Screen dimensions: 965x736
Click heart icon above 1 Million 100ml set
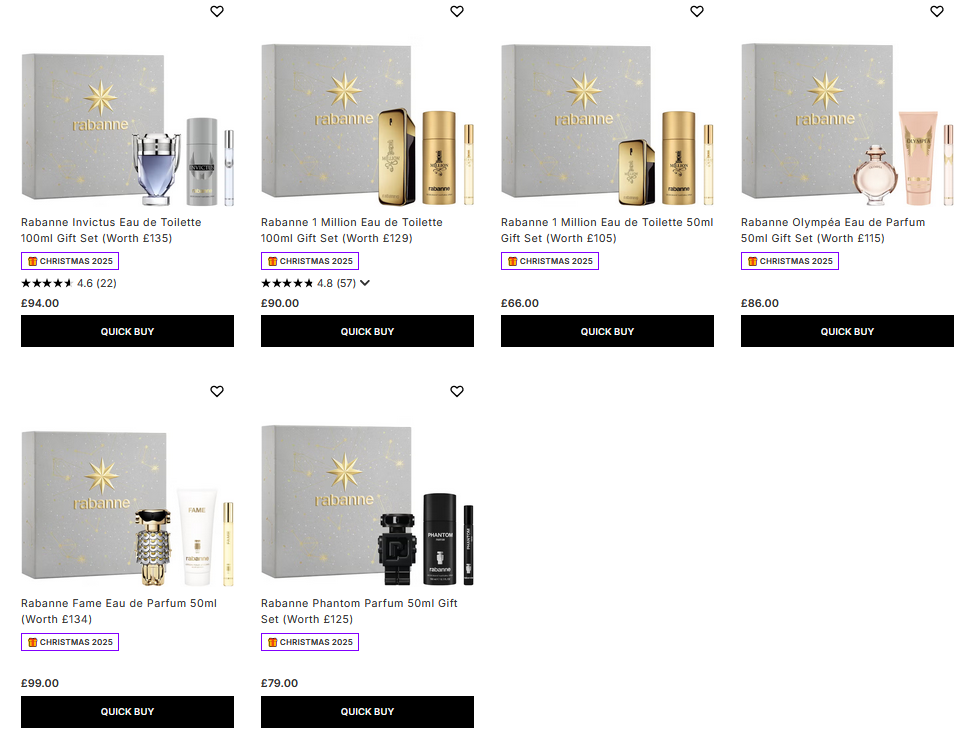(x=457, y=11)
